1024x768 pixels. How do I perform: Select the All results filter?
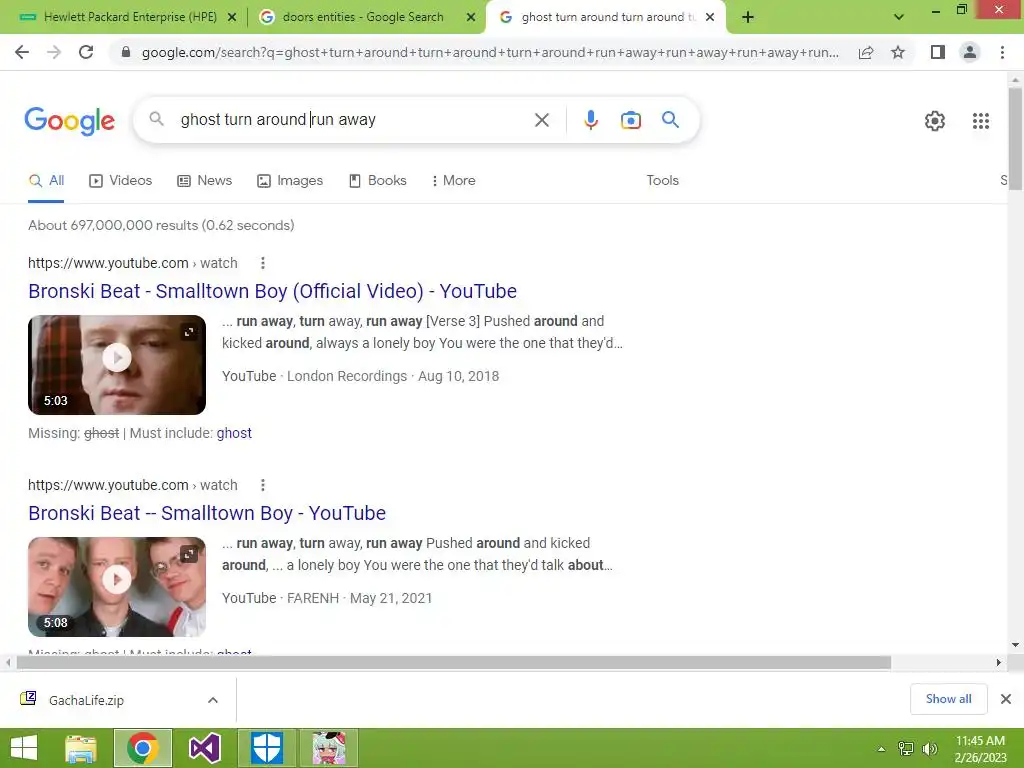pyautogui.click(x=46, y=181)
